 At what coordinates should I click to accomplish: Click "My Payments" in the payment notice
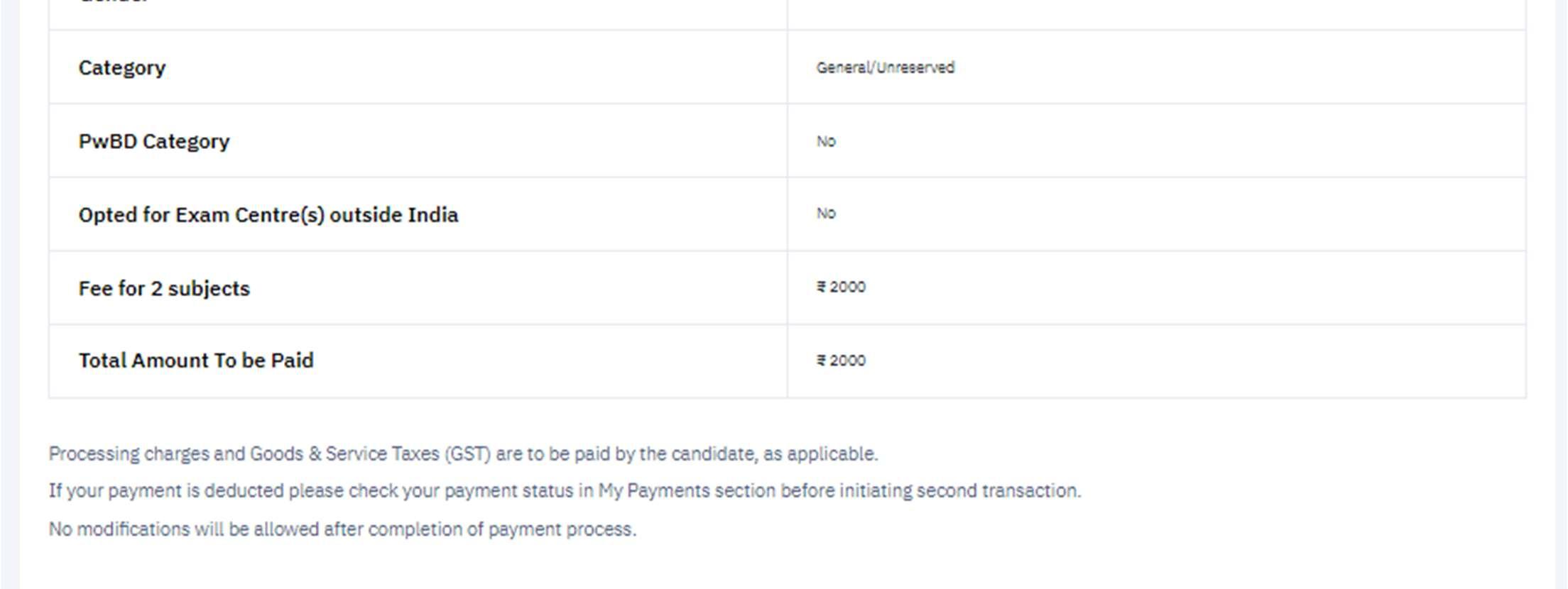coord(653,491)
